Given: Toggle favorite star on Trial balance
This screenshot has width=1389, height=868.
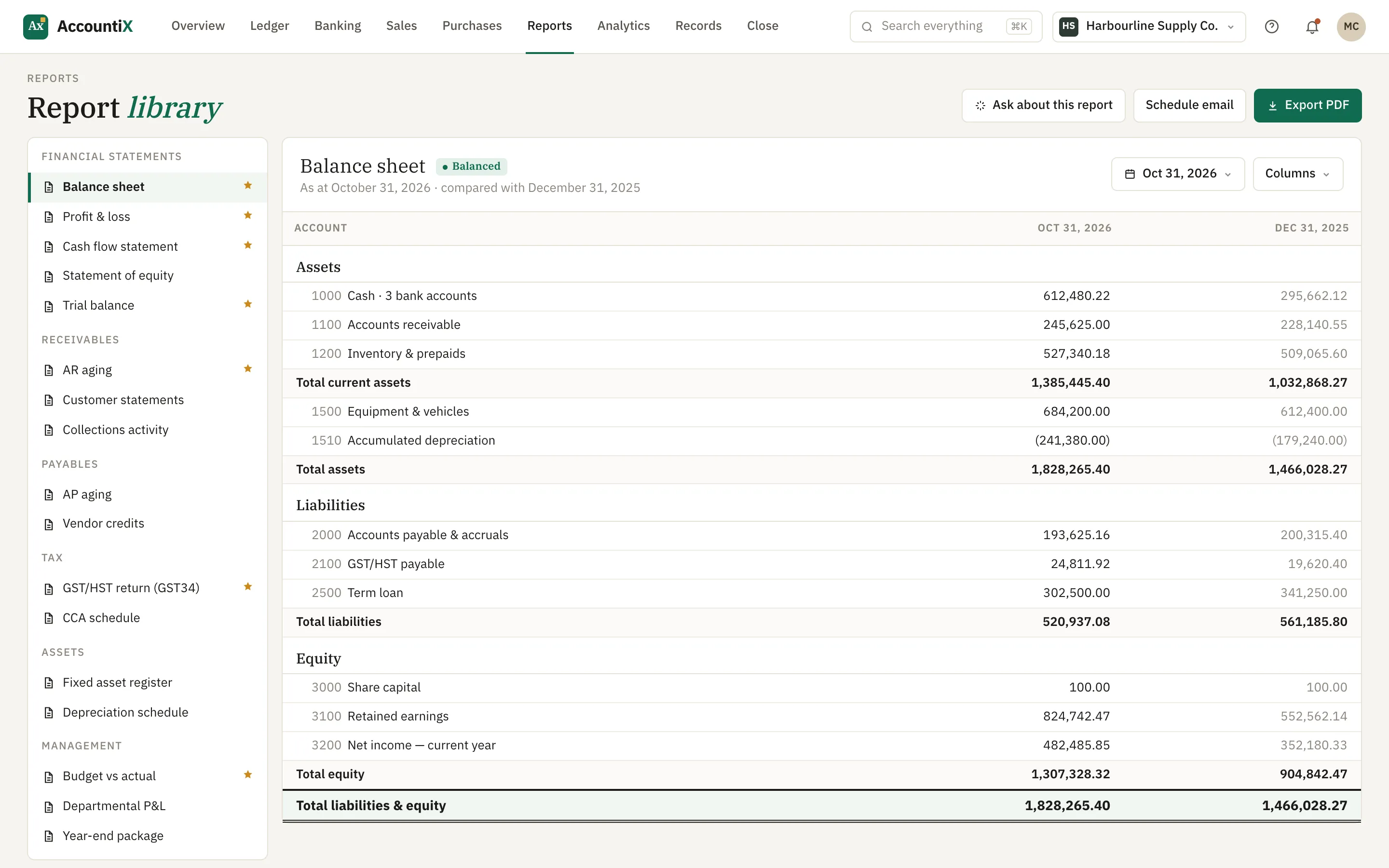Looking at the screenshot, I should [x=248, y=304].
